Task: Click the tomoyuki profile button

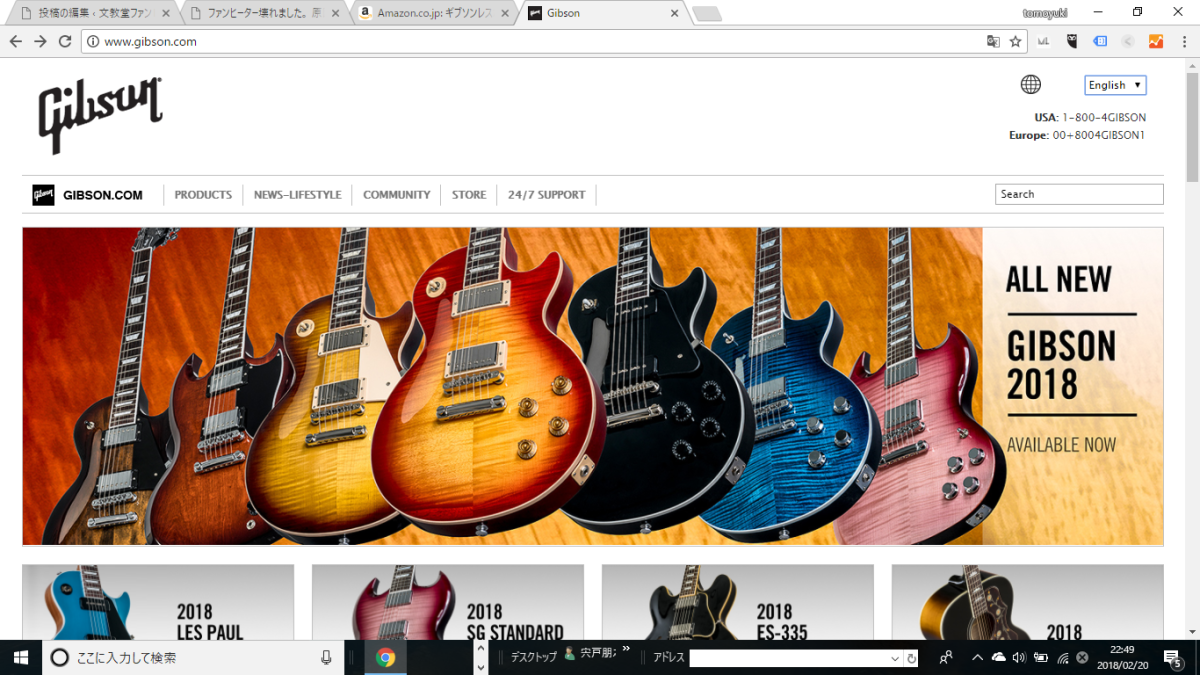Action: [1045, 12]
